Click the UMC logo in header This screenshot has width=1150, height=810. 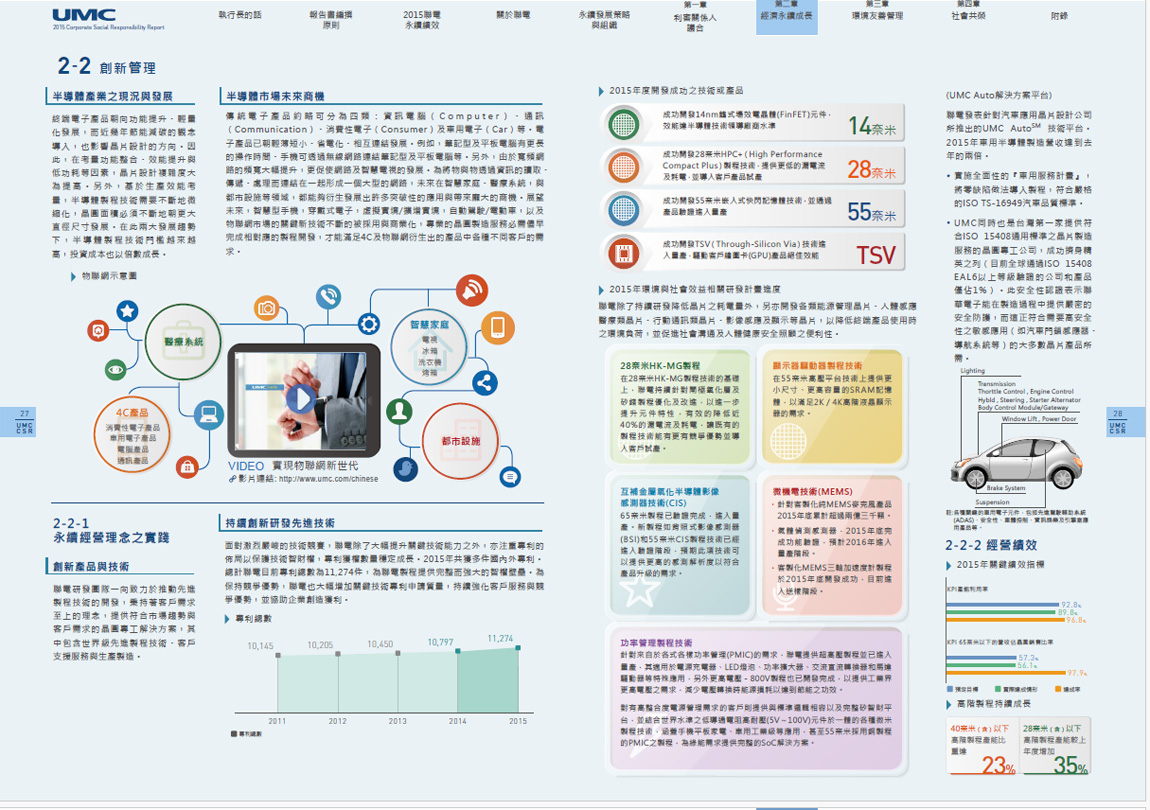point(84,17)
